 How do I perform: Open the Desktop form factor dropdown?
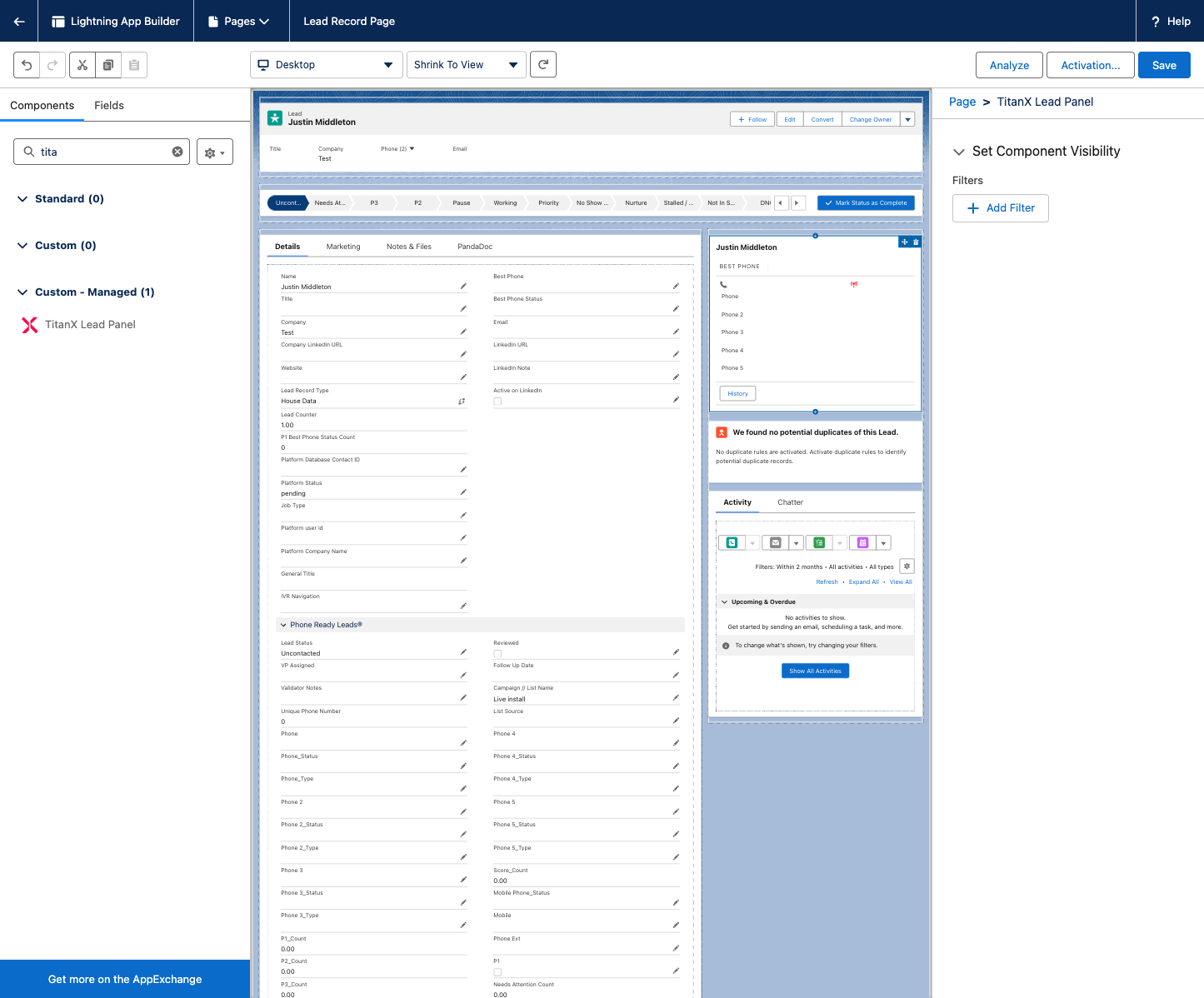[327, 65]
